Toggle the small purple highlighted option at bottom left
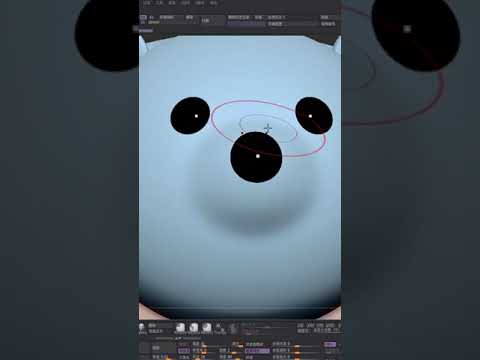This screenshot has height=360, width=480. (183, 351)
